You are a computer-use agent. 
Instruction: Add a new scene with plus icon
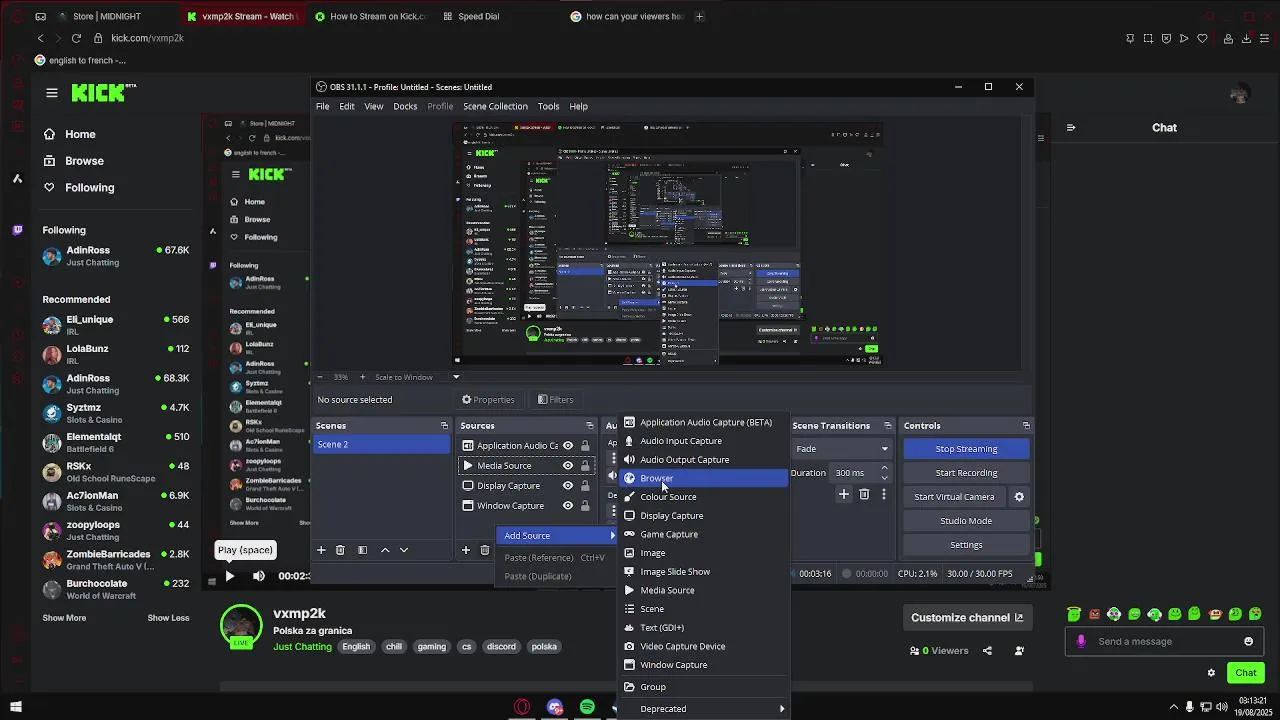point(321,550)
